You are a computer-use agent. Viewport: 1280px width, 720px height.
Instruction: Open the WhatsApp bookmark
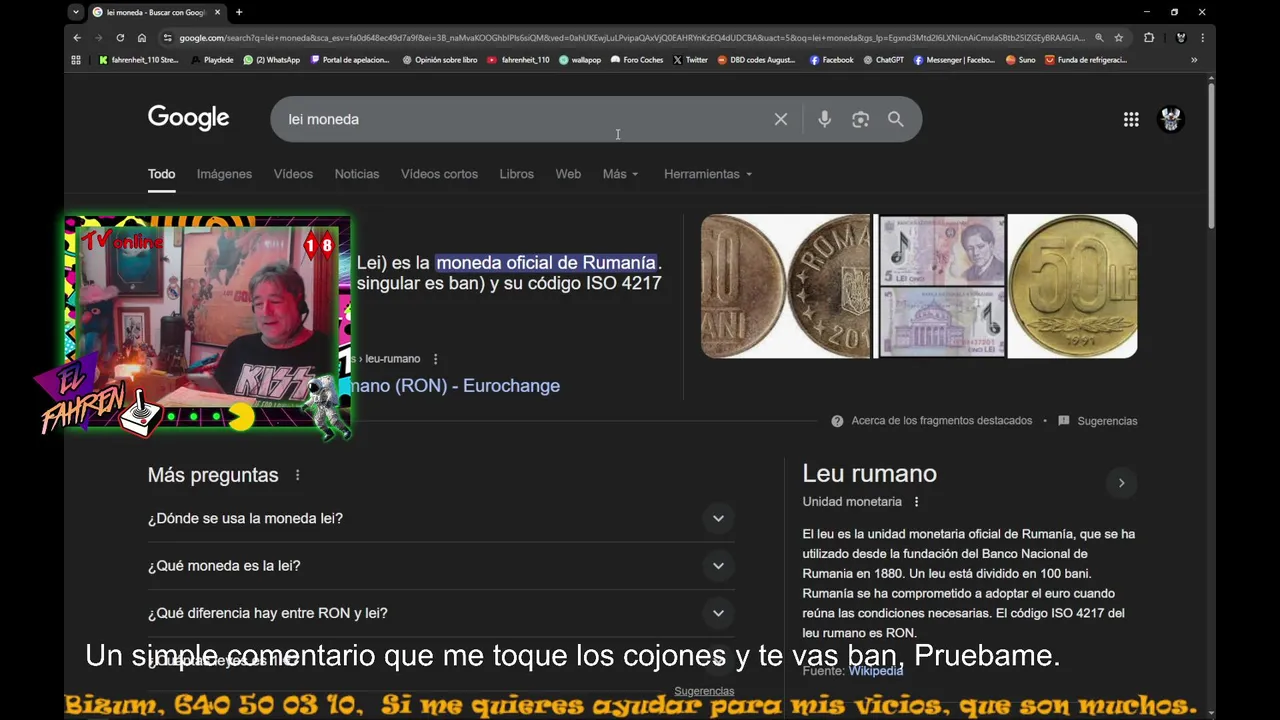tap(272, 60)
